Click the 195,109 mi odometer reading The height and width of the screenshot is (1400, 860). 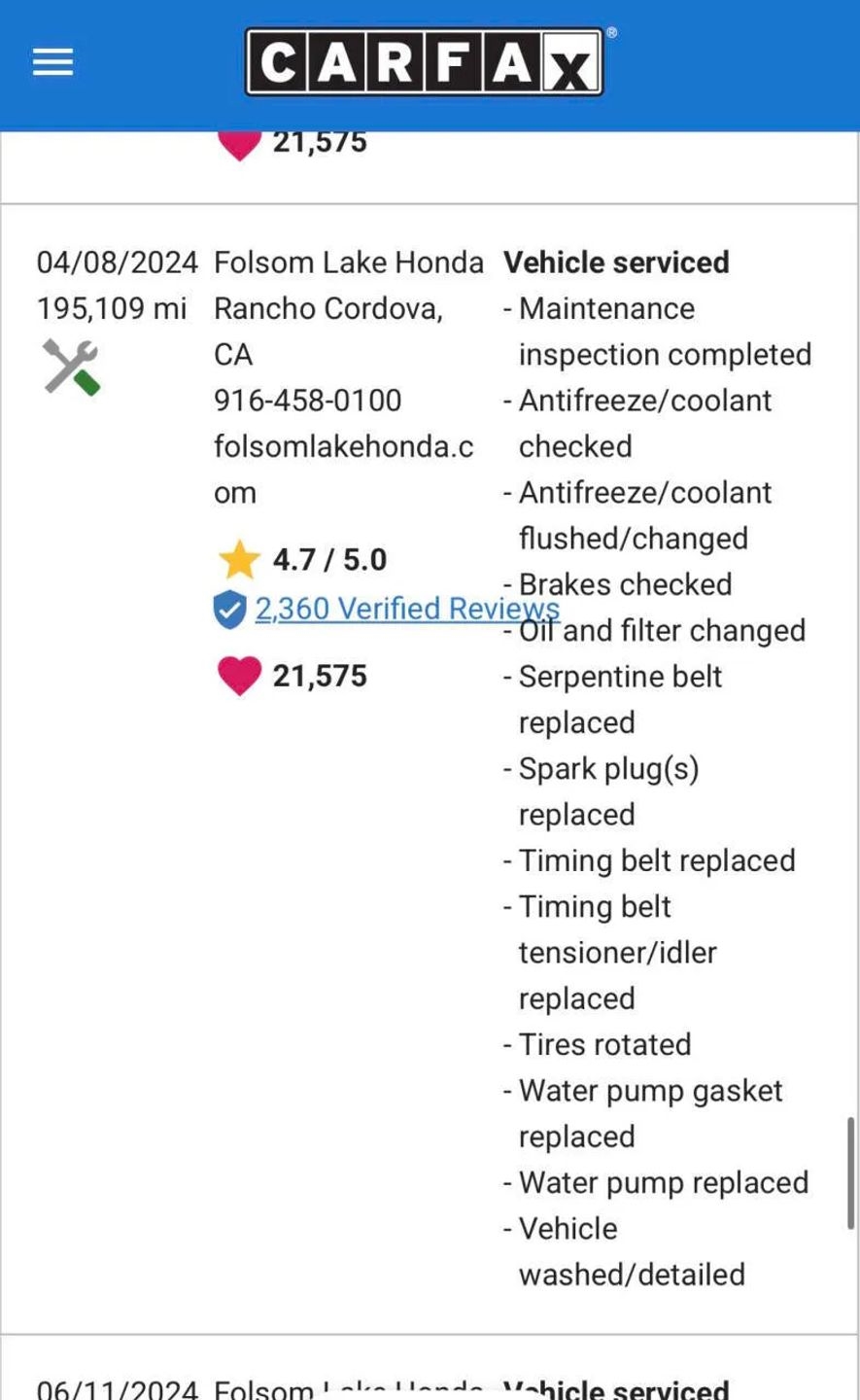pyautogui.click(x=111, y=309)
